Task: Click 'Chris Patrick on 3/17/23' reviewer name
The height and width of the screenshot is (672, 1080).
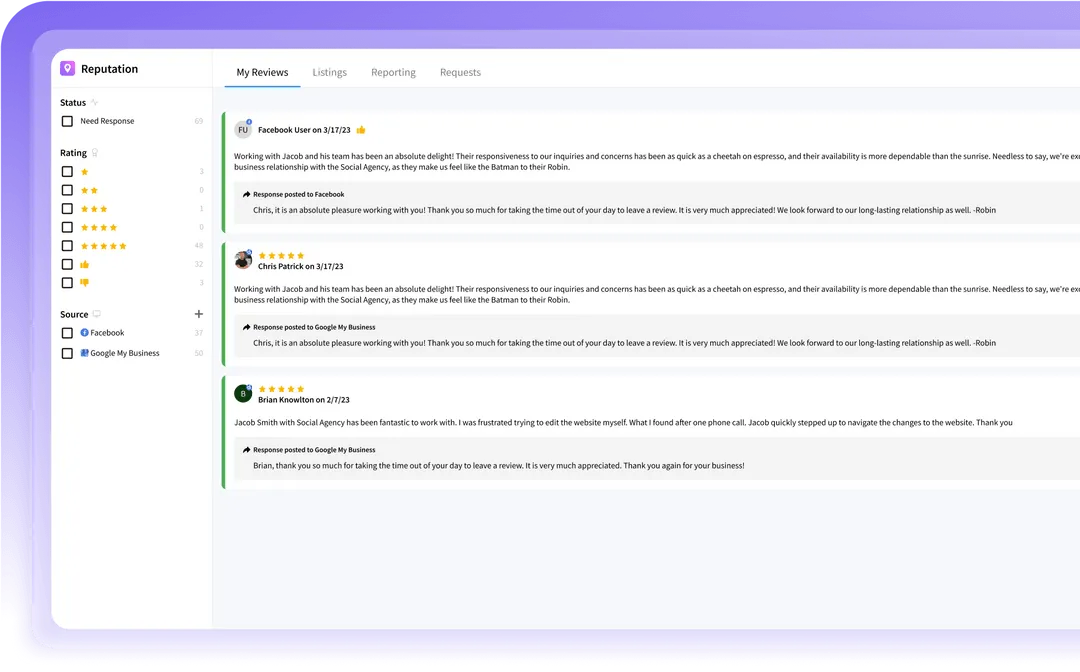Action: [301, 266]
